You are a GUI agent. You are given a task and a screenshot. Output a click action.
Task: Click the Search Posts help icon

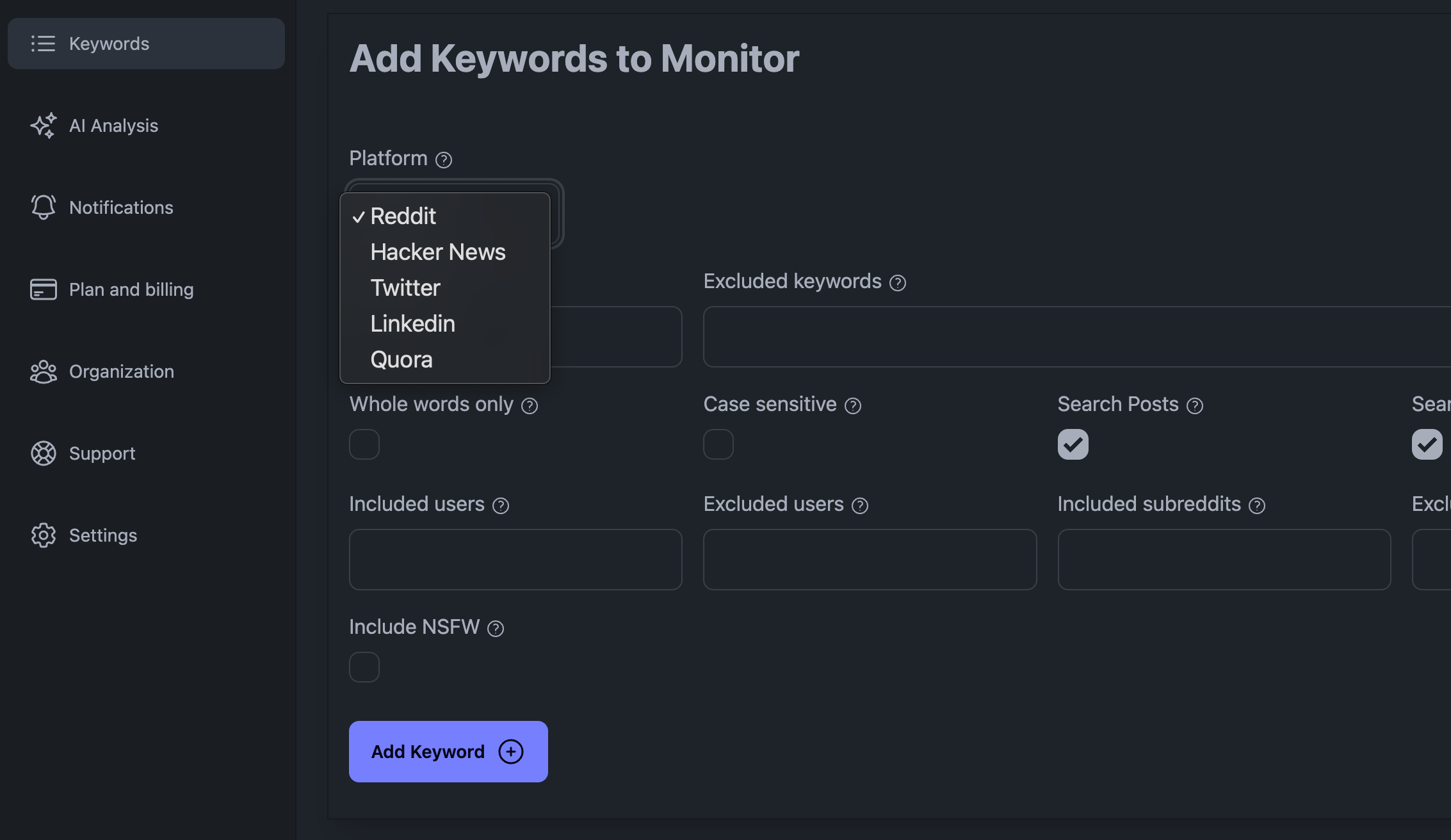pyautogui.click(x=1195, y=405)
